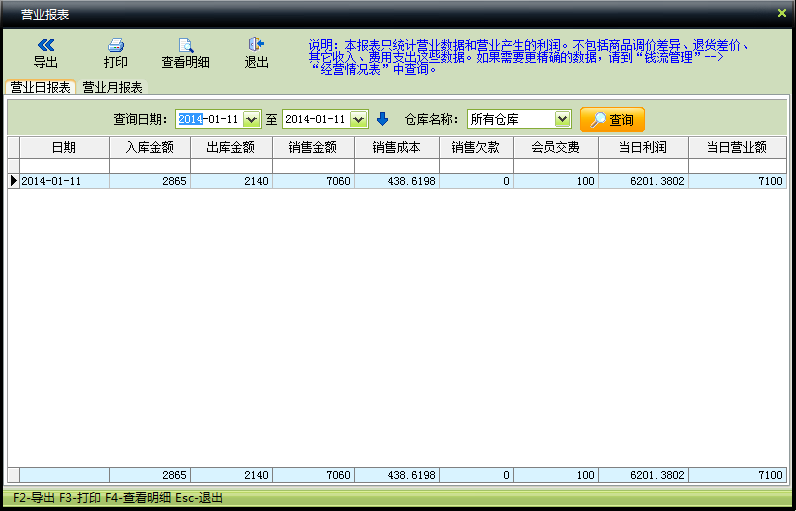Close the 营业报表 window

[782, 14]
